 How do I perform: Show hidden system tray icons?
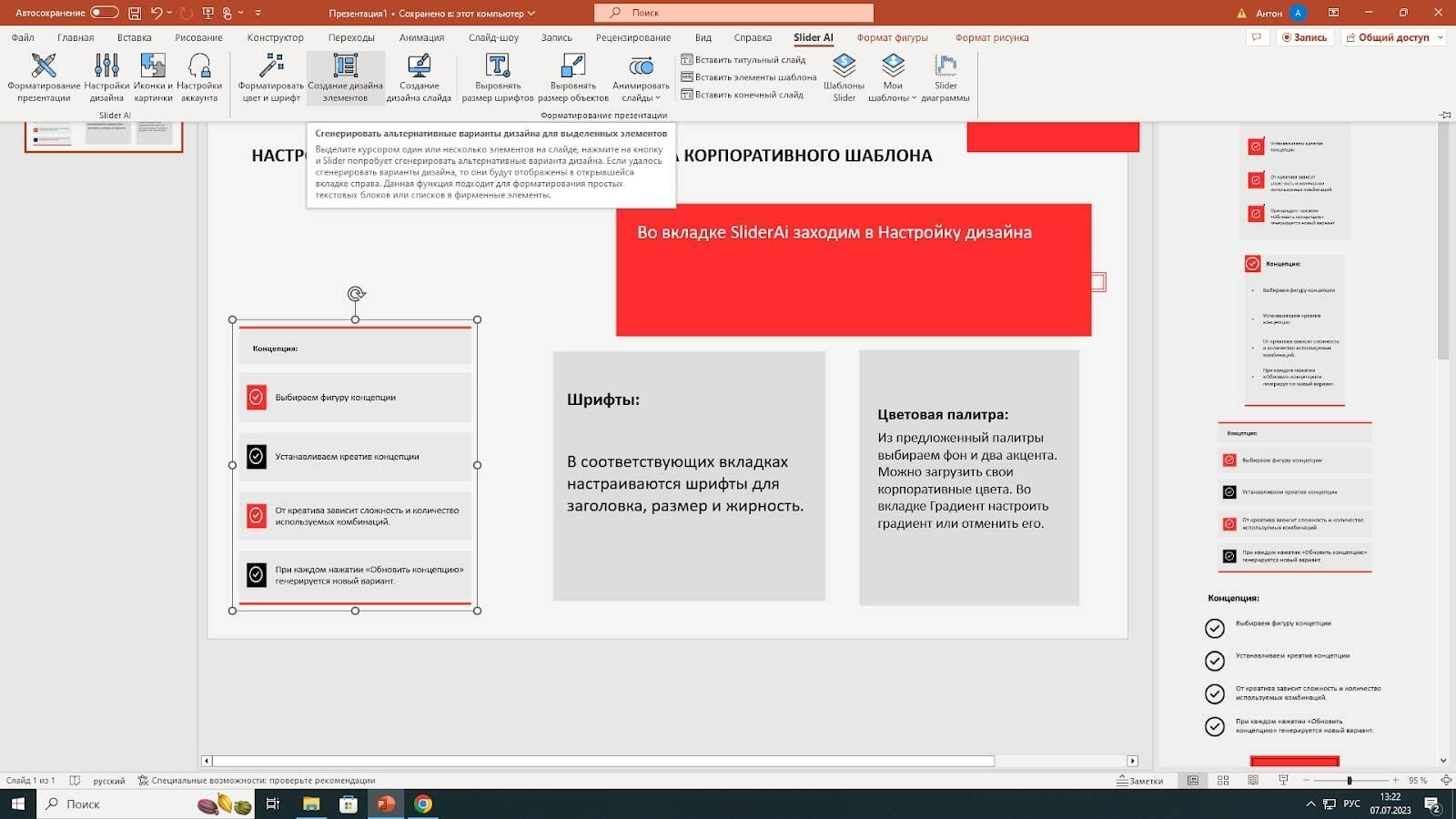[1310, 804]
